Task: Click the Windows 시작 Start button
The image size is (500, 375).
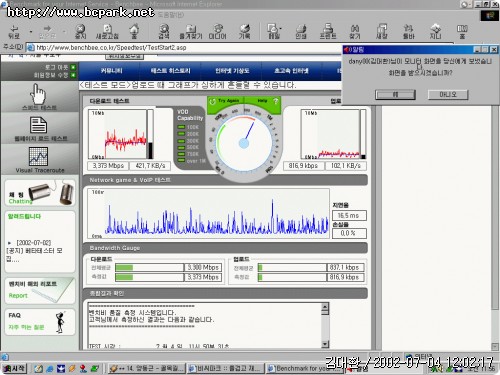Action: point(14,369)
